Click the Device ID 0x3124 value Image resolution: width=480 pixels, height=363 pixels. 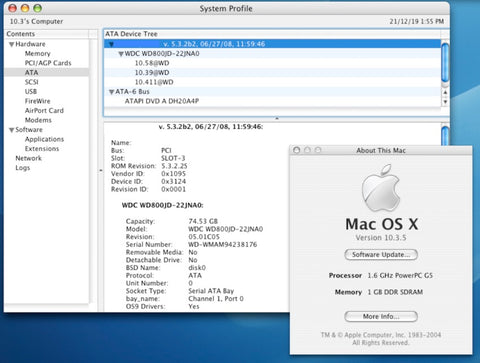[173, 182]
